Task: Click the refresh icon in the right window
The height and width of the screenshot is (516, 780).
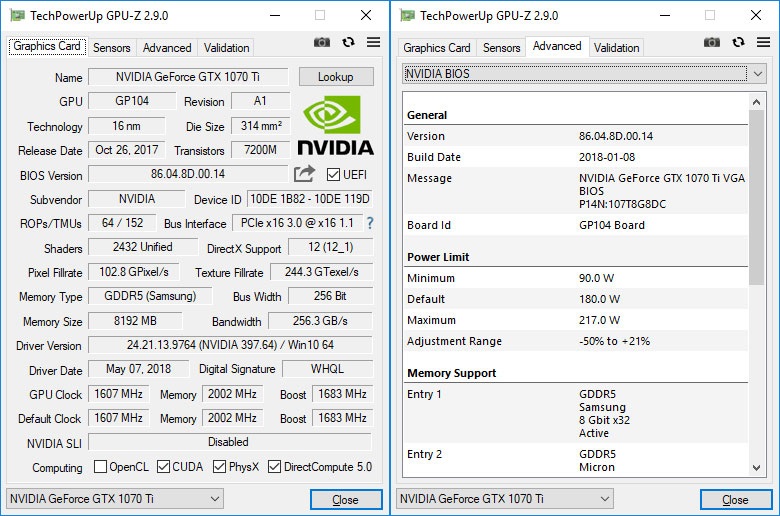Action: click(x=738, y=42)
